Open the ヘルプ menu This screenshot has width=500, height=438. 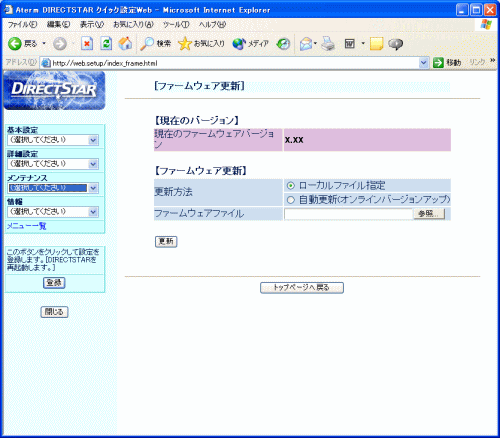tap(212, 25)
